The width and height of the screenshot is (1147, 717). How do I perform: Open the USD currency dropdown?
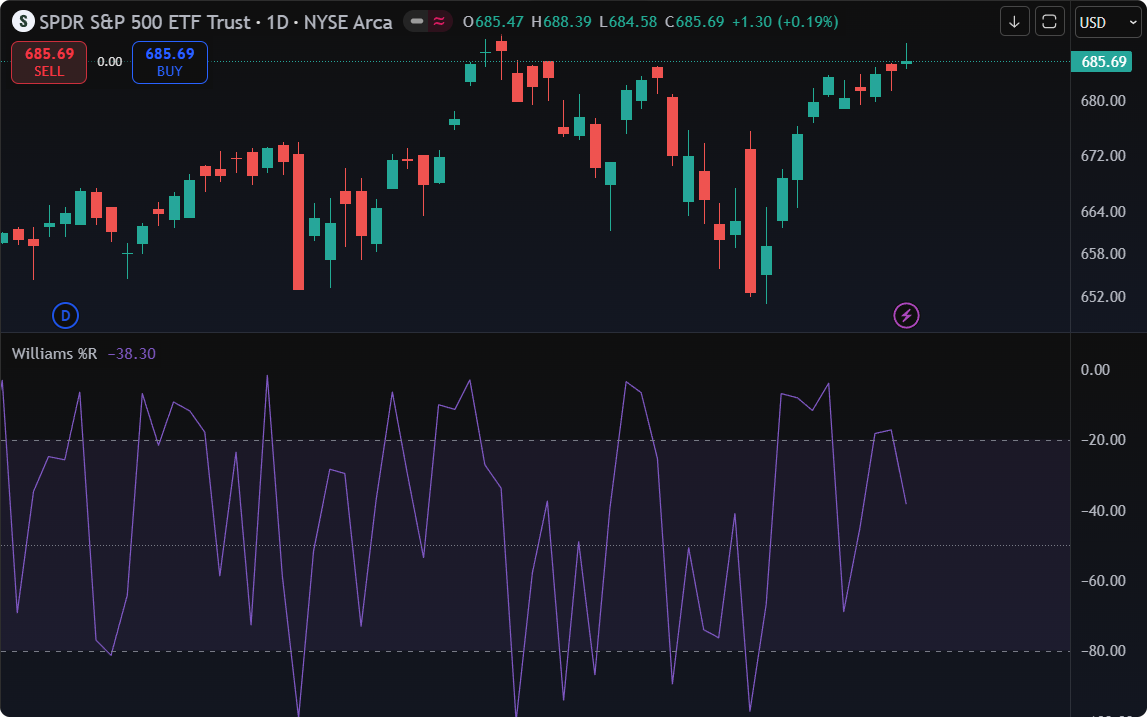(1108, 22)
